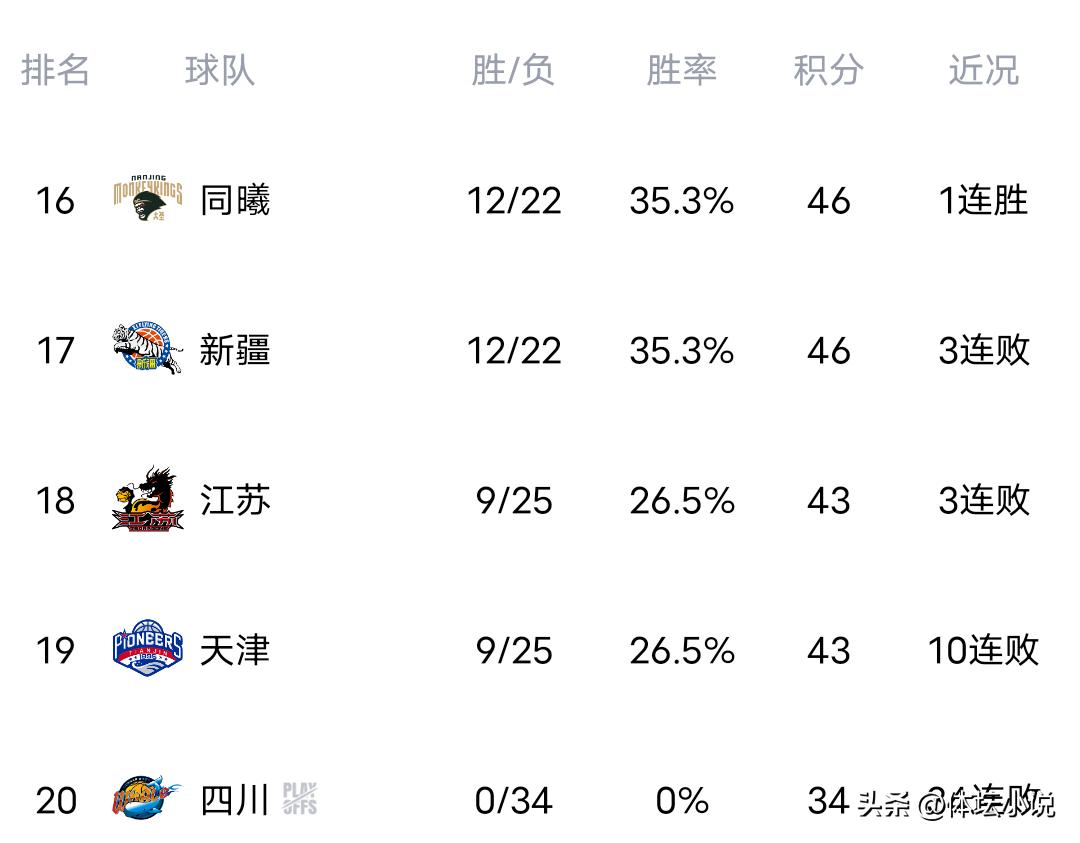Image resolution: width=1080 pixels, height=843 pixels.
Task: Open the 新疆 team name link
Action: coord(235,351)
